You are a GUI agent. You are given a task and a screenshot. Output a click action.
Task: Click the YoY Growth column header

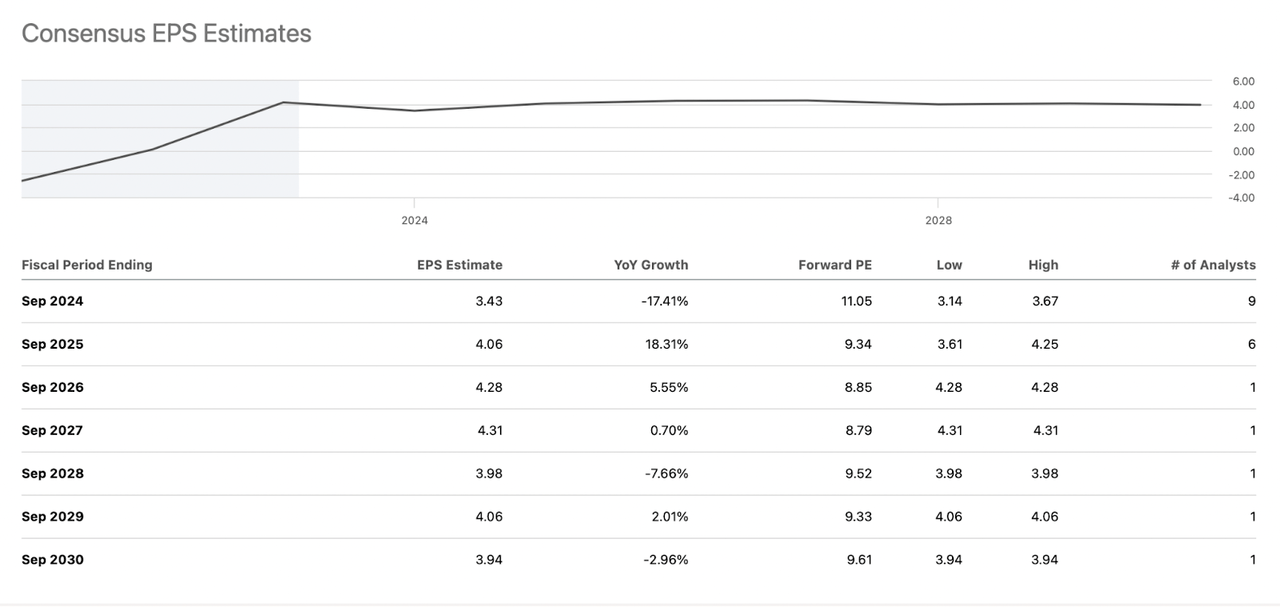click(651, 265)
